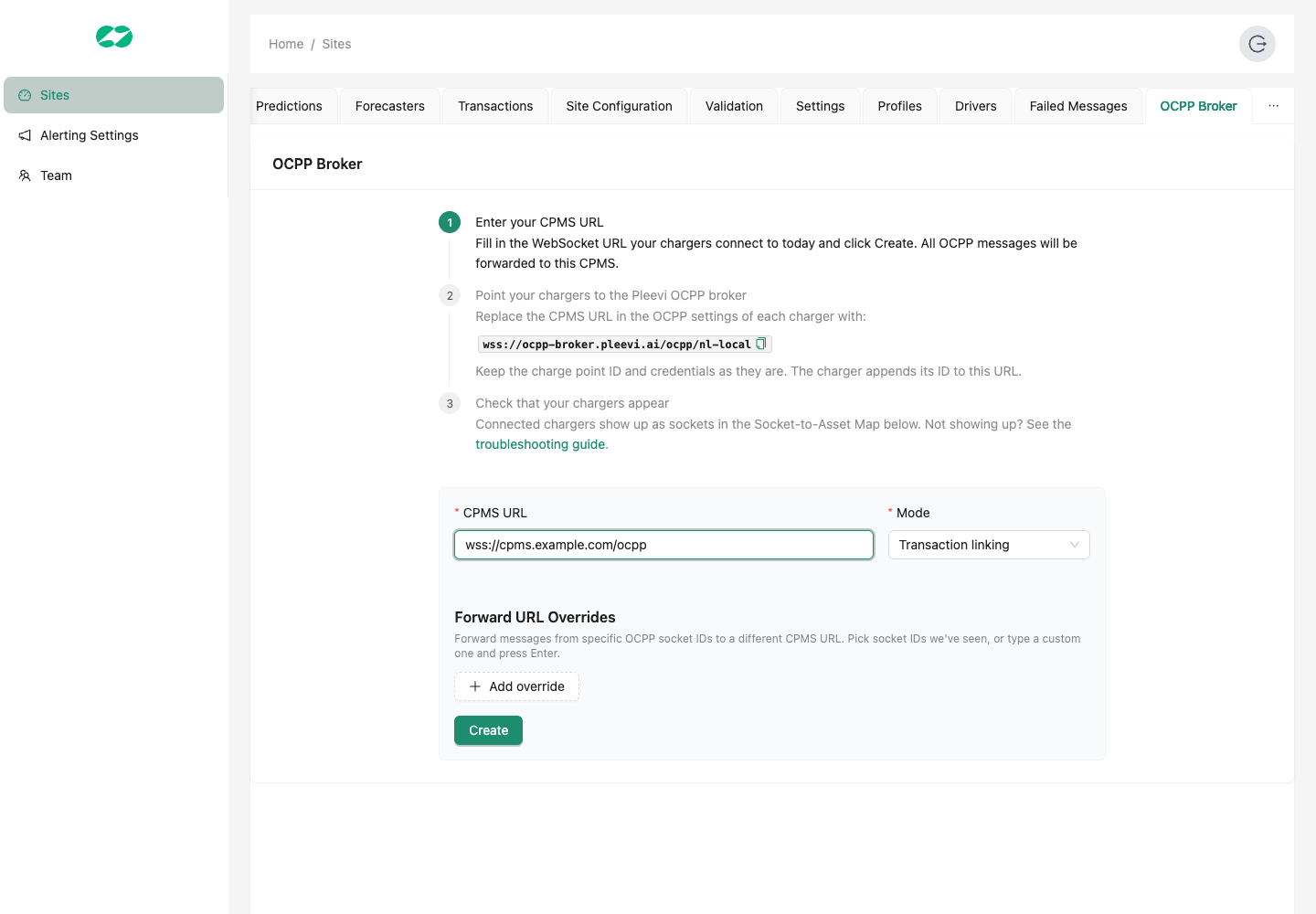
Task: Click 'Point your chargers to the Pleevi' title
Action: coord(610,295)
